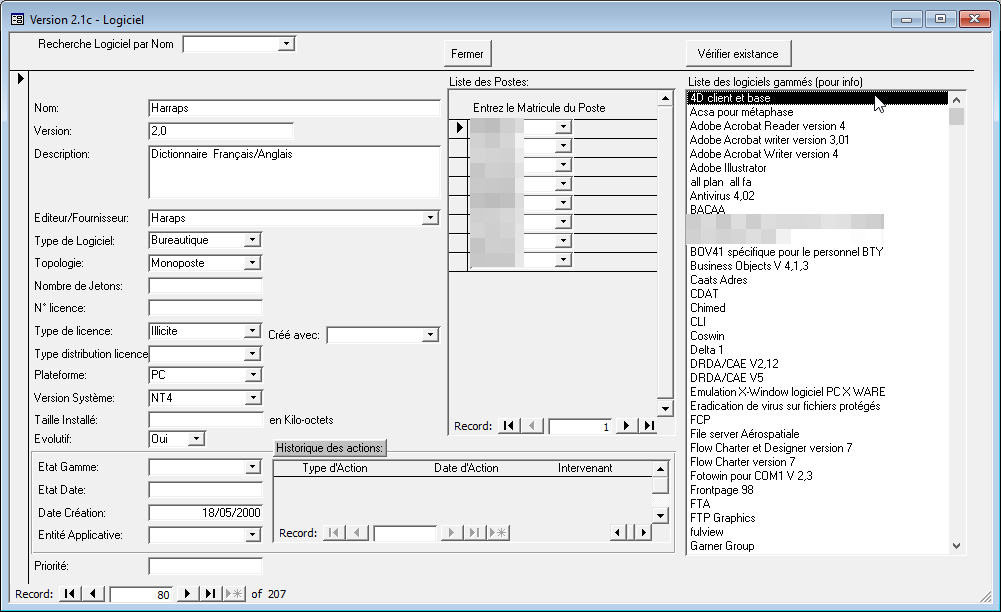This screenshot has height=612, width=1001.
Task: Go to first record in Liste des Postes
Action: [x=509, y=426]
